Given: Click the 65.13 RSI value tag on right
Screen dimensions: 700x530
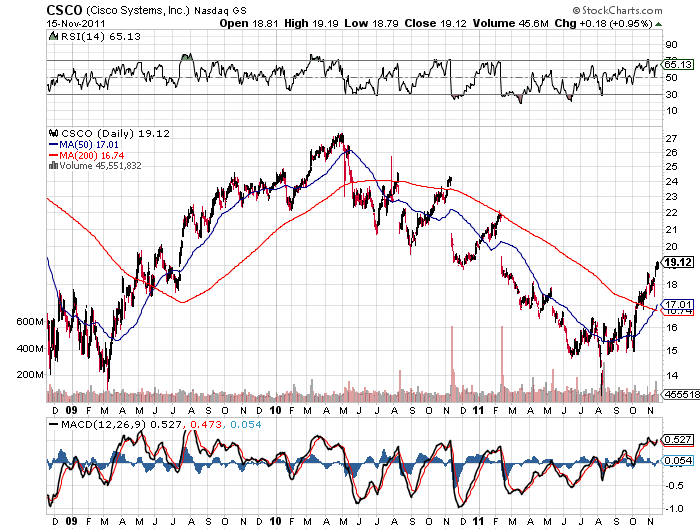Looking at the screenshot, I should (x=678, y=65).
